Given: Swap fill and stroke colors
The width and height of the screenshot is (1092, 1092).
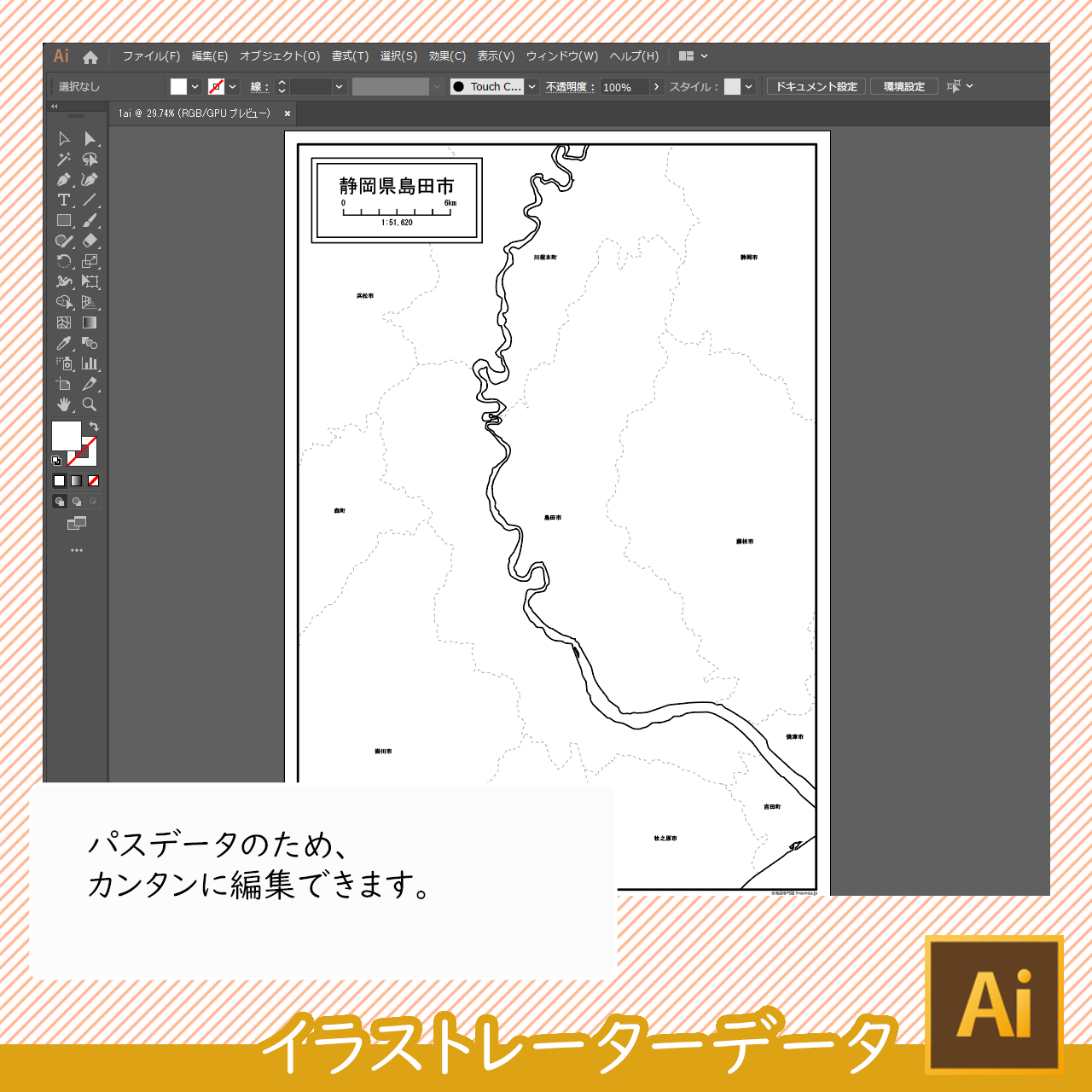Looking at the screenshot, I should (x=94, y=426).
